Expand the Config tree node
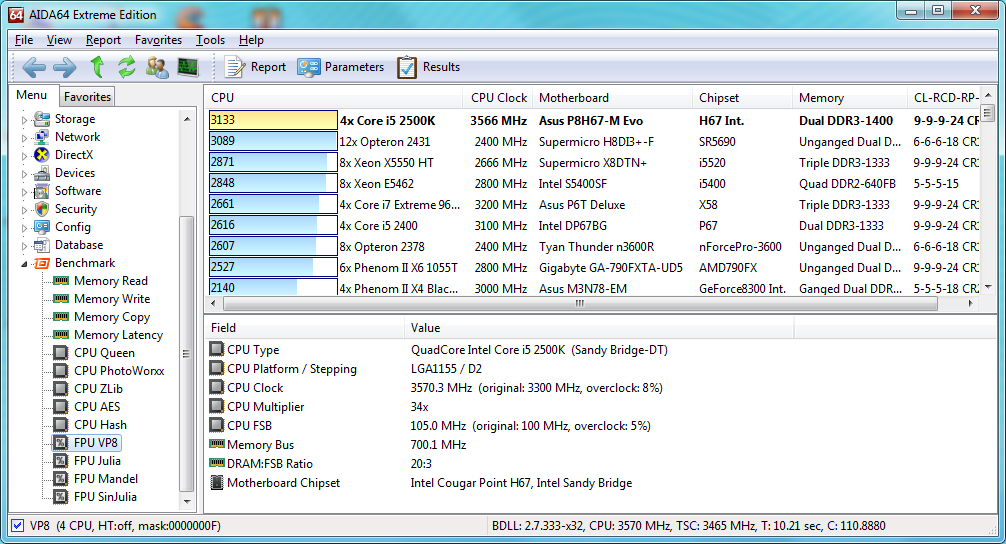This screenshot has width=1006, height=544. click(x=24, y=227)
